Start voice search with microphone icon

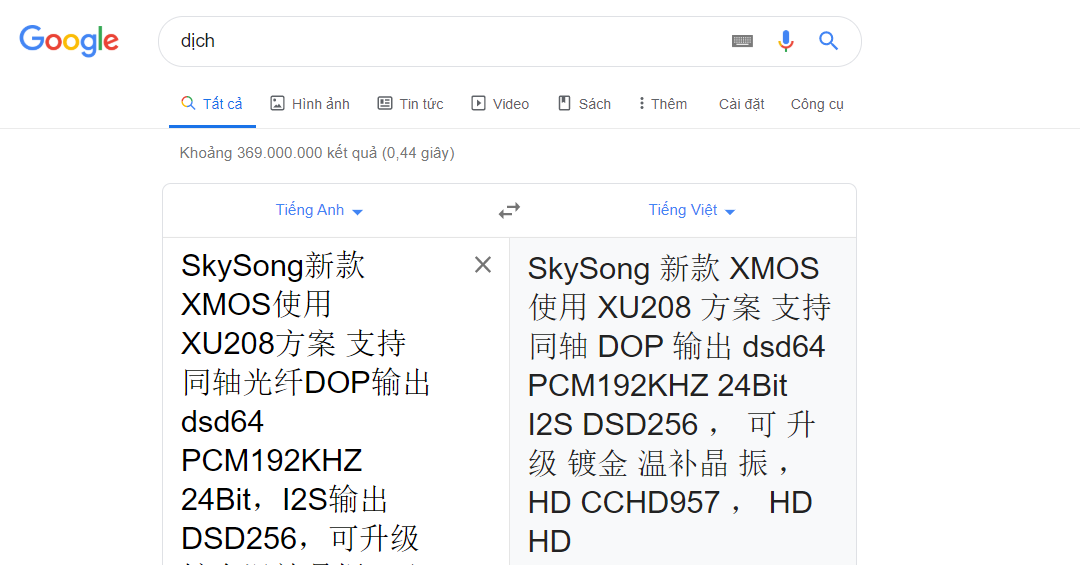tap(785, 41)
